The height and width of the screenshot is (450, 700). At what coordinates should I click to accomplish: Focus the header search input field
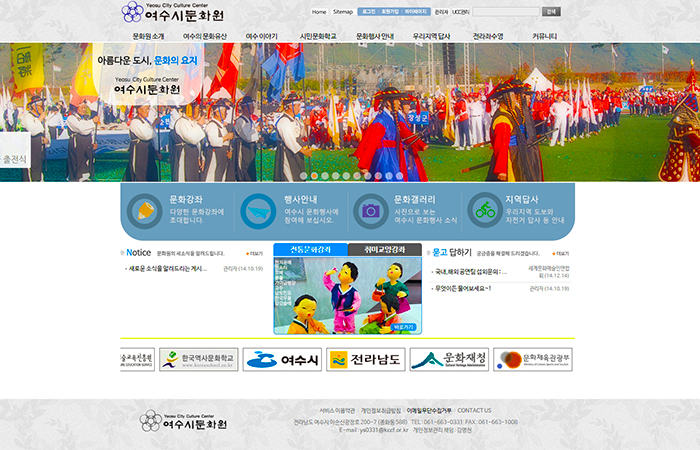coord(506,12)
